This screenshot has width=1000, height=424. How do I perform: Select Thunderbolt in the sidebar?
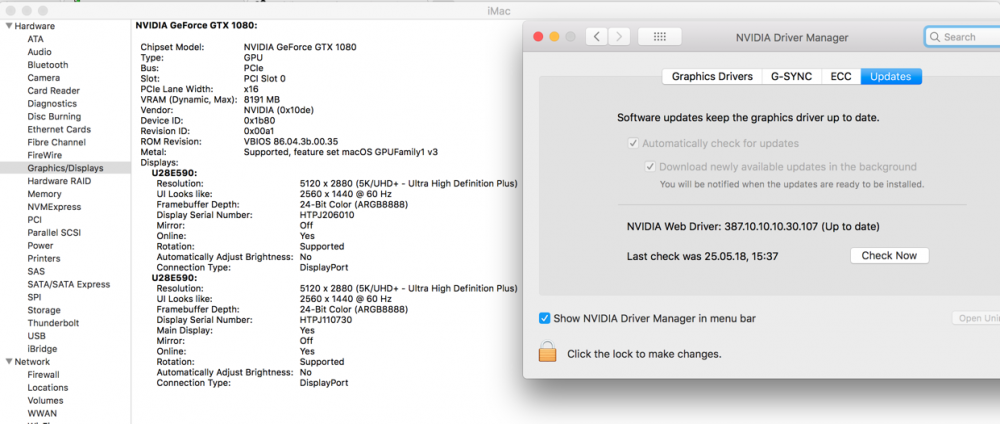[x=53, y=323]
